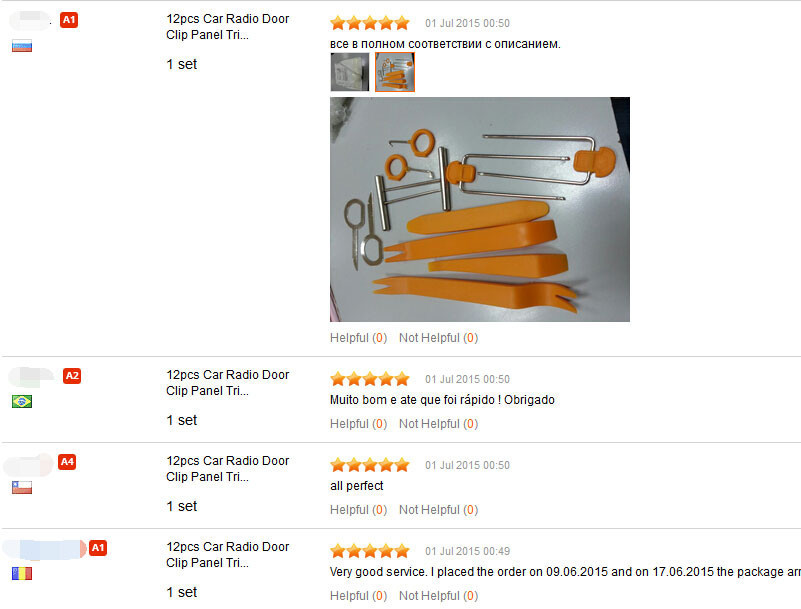Open product title in the Brazil review row
801x609 pixels.
(x=227, y=383)
